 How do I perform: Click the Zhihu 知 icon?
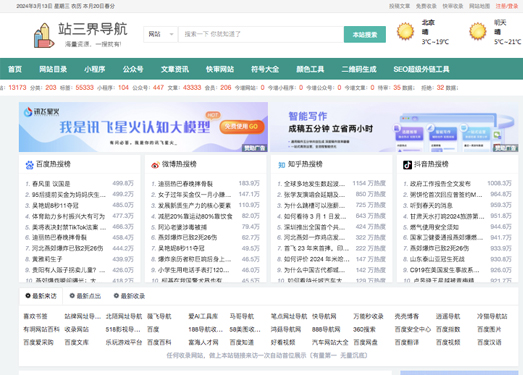pos(282,165)
